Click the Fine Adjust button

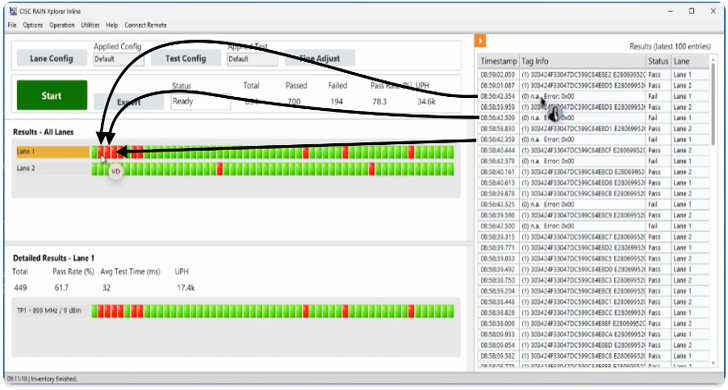320,58
